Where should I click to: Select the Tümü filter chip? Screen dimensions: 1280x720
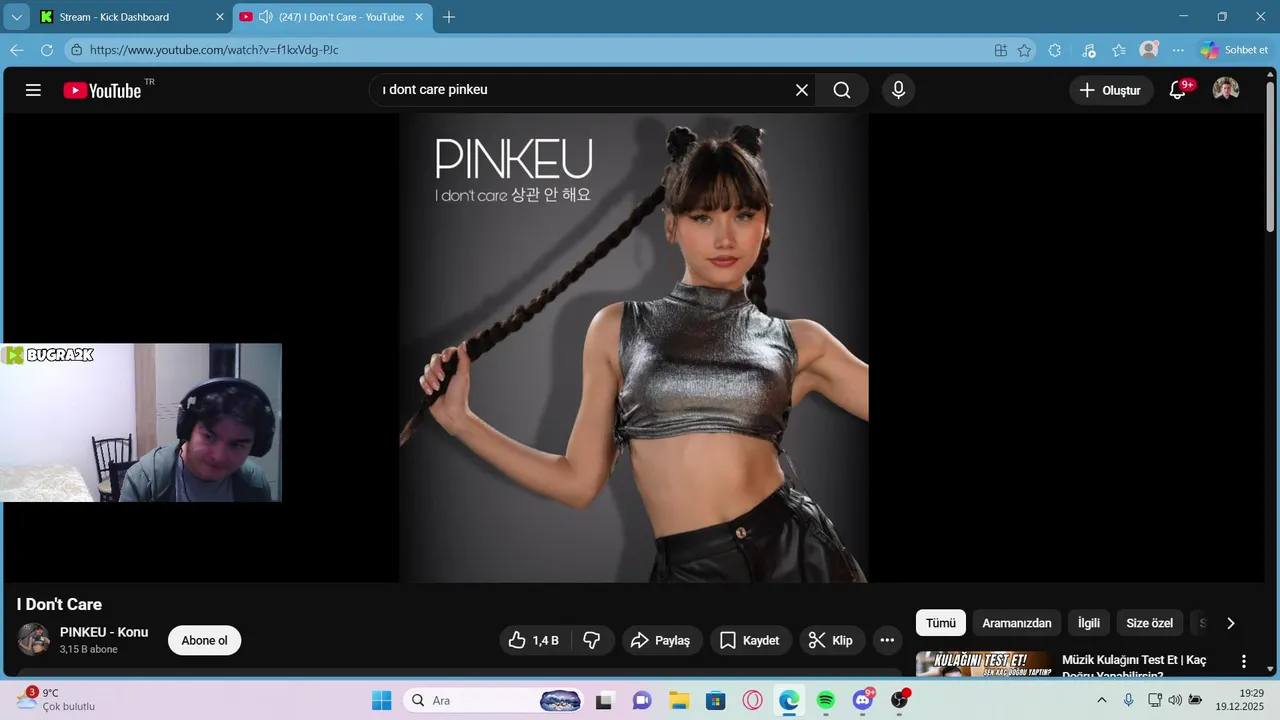click(941, 623)
